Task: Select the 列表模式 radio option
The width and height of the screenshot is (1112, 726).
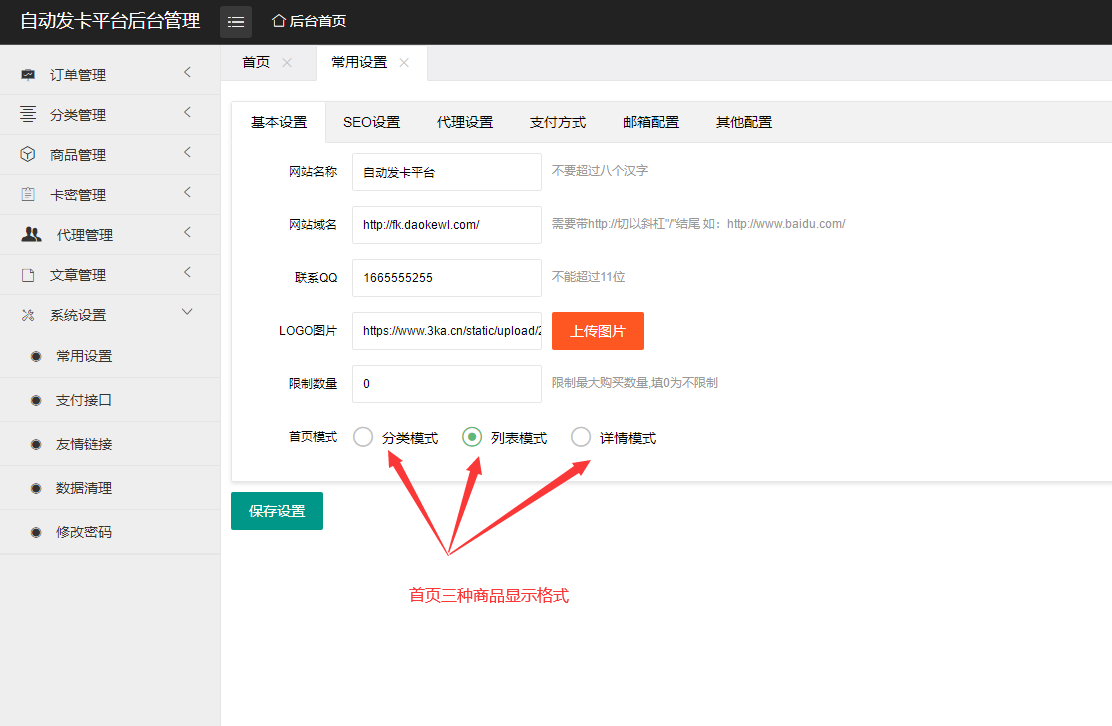Action: coord(471,436)
